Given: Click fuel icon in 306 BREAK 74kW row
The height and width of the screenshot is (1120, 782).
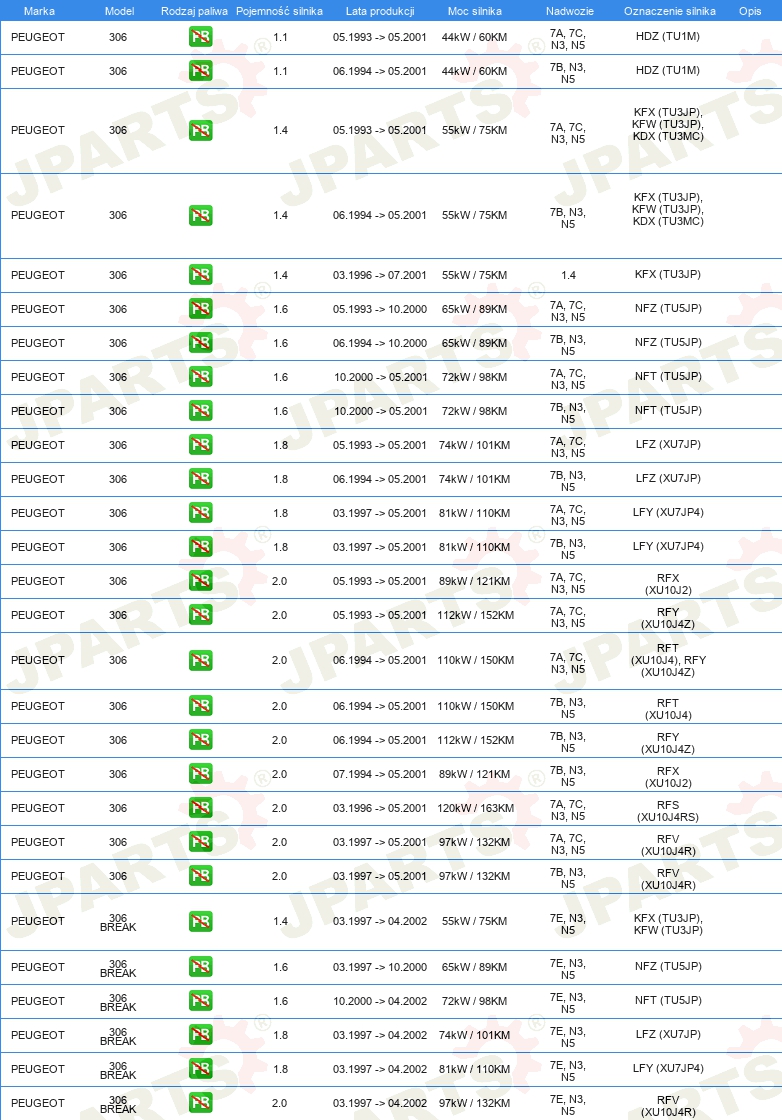Looking at the screenshot, I should (201, 1034).
